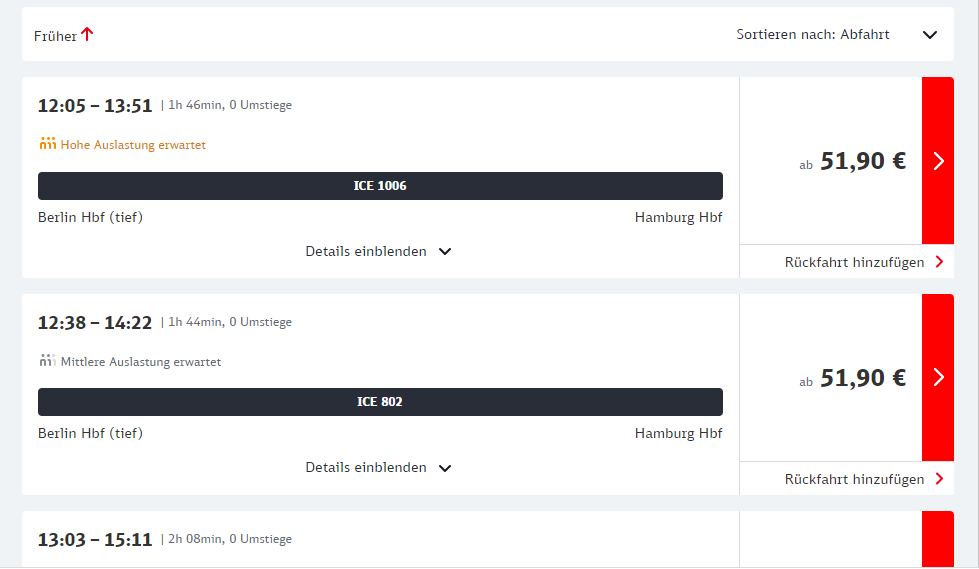Expand details for the ICE 802 connection
This screenshot has width=979, height=569.
click(378, 467)
